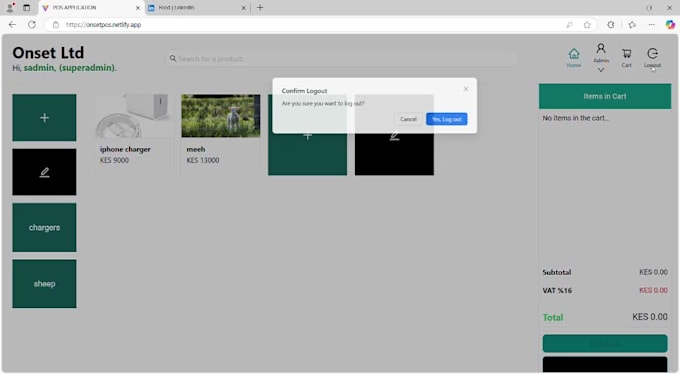Image resolution: width=680 pixels, height=374 pixels.
Task: Open the tab actions menu icon
Action: pyautogui.click(x=26, y=7)
